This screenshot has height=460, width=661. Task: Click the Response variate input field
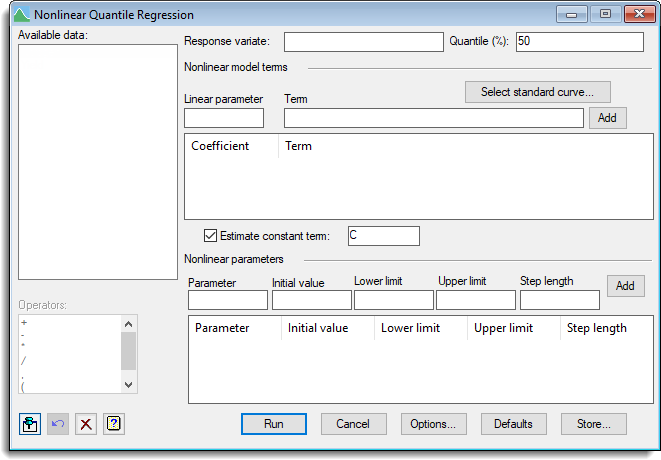point(363,42)
